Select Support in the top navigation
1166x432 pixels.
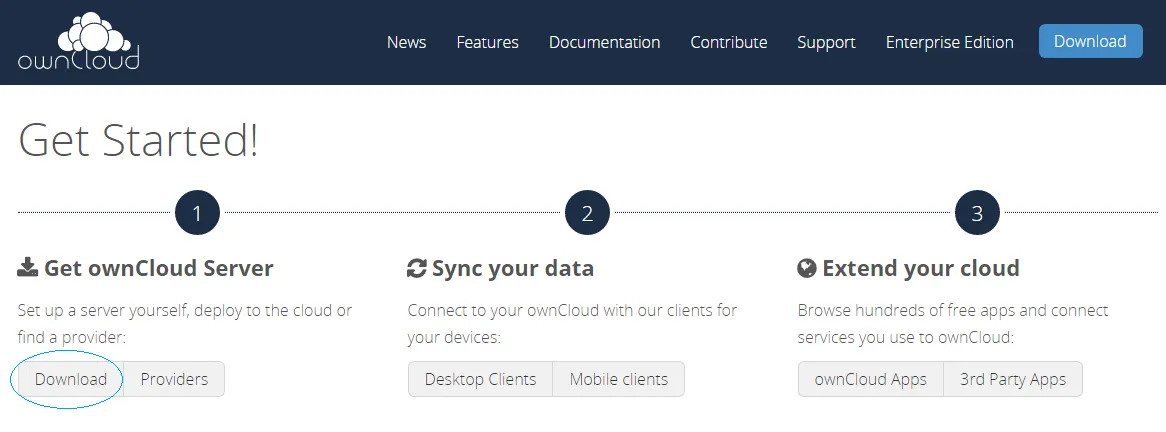tap(826, 42)
